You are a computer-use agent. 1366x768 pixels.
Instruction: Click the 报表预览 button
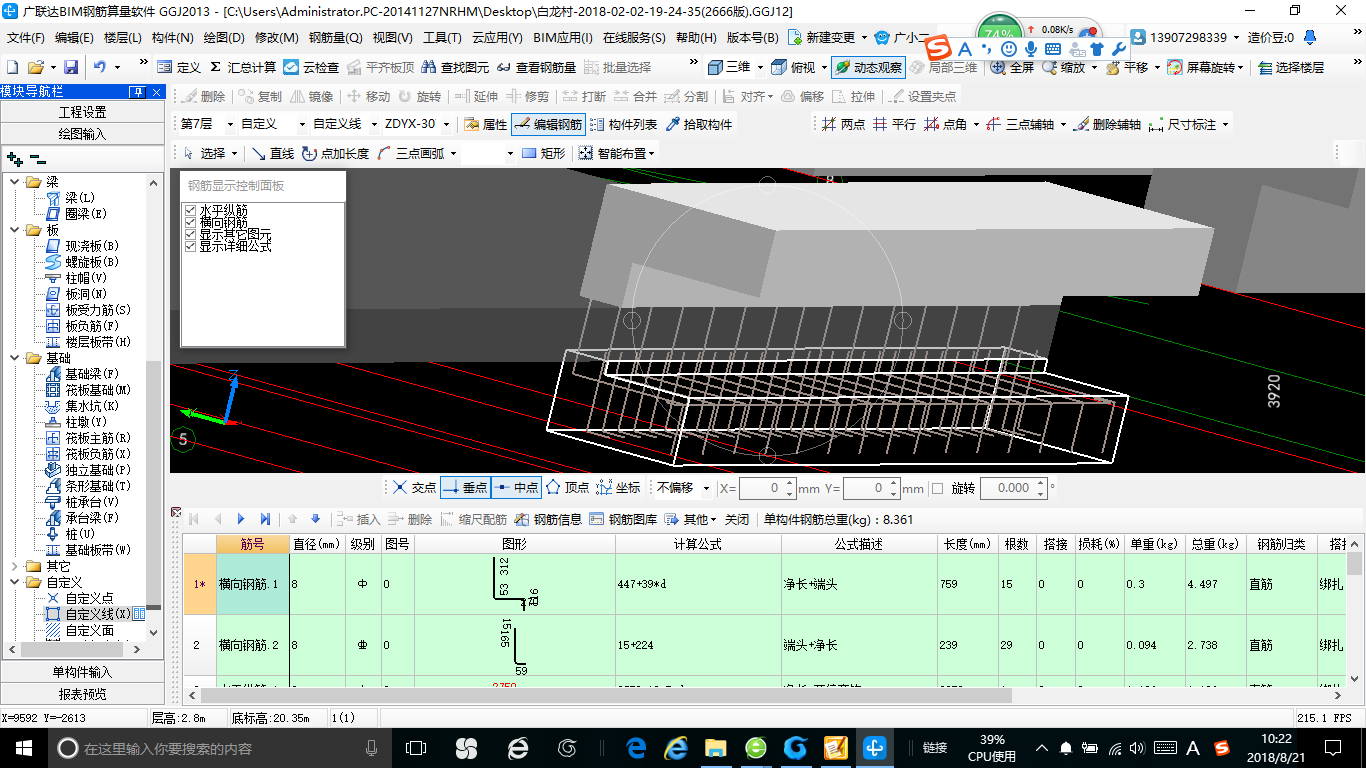click(x=82, y=694)
